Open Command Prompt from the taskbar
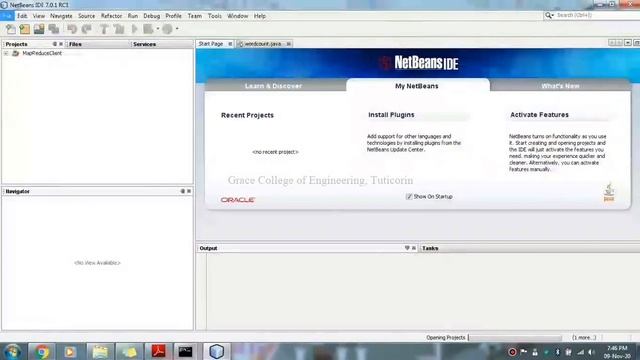640x360 pixels. click(x=185, y=351)
